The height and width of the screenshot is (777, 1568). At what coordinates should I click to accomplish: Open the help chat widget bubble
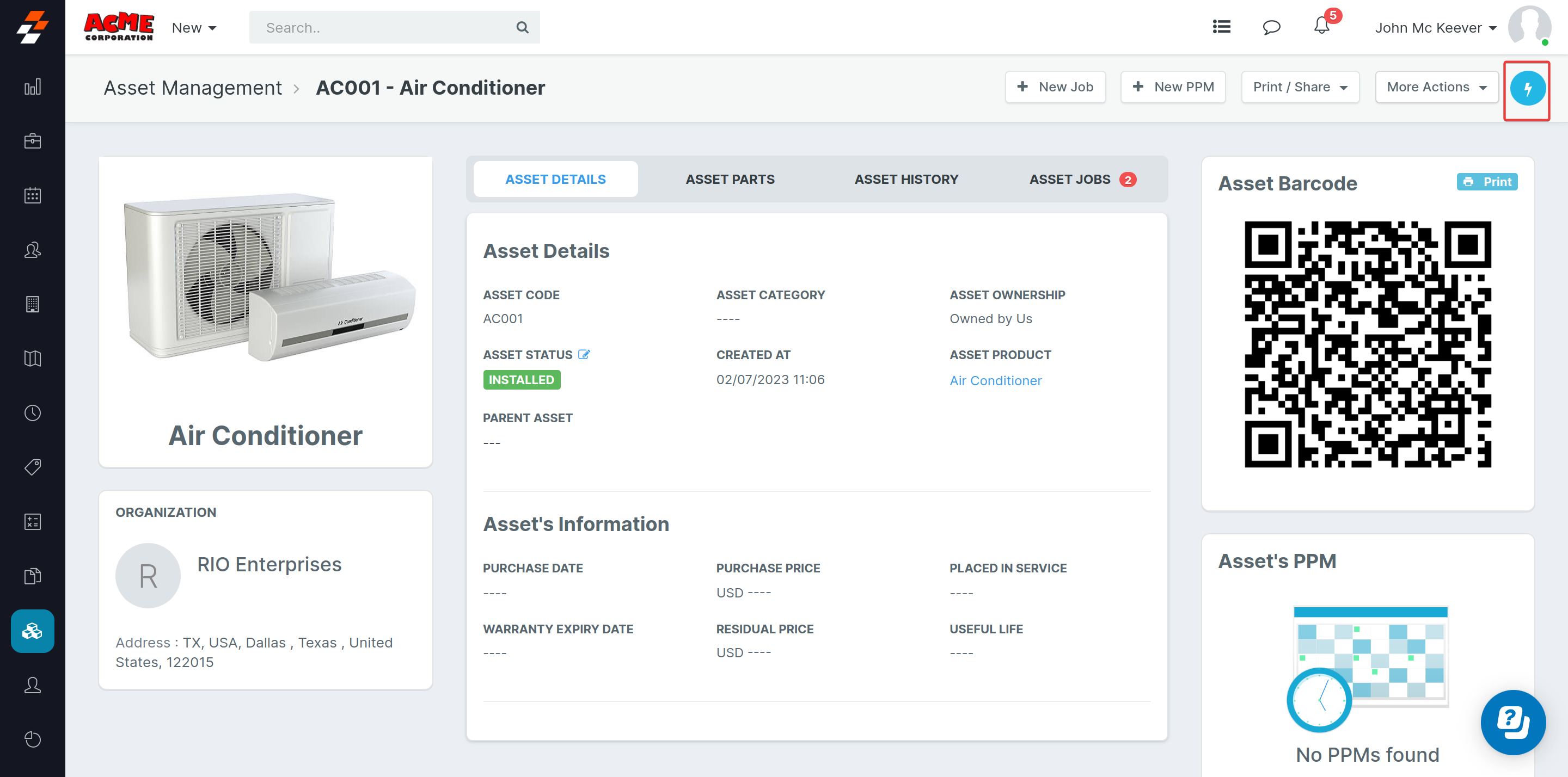point(1512,721)
